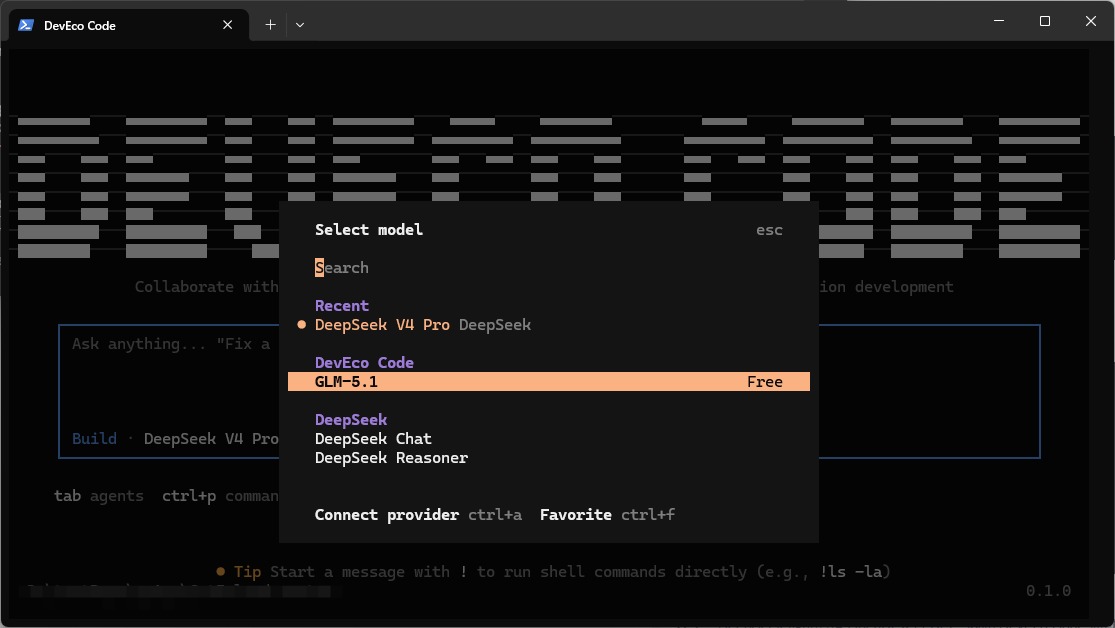Pick the DeepSeek Chat model
This screenshot has width=1115, height=628.
tap(373, 439)
